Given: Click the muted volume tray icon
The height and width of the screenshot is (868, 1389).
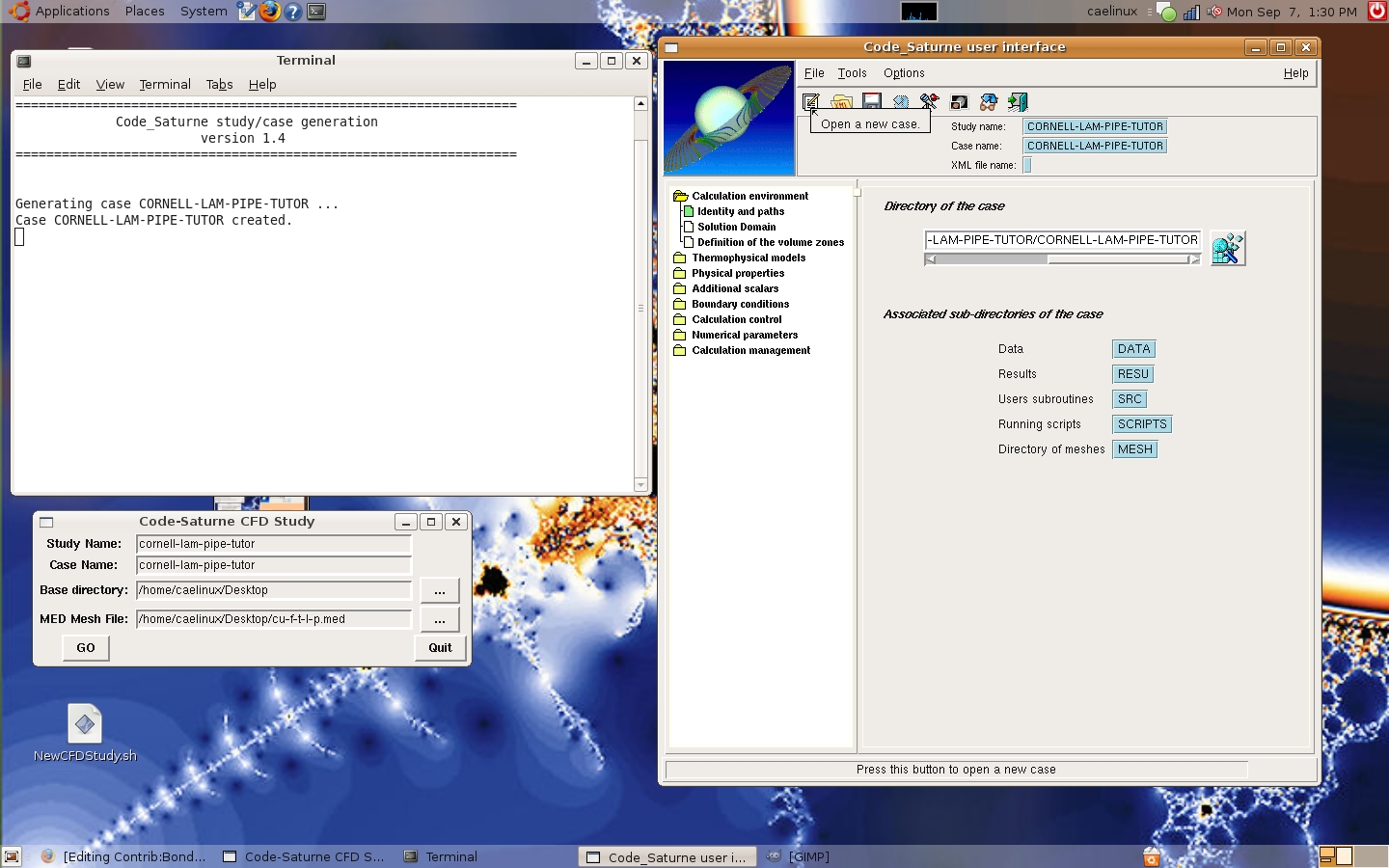Looking at the screenshot, I should (1214, 12).
